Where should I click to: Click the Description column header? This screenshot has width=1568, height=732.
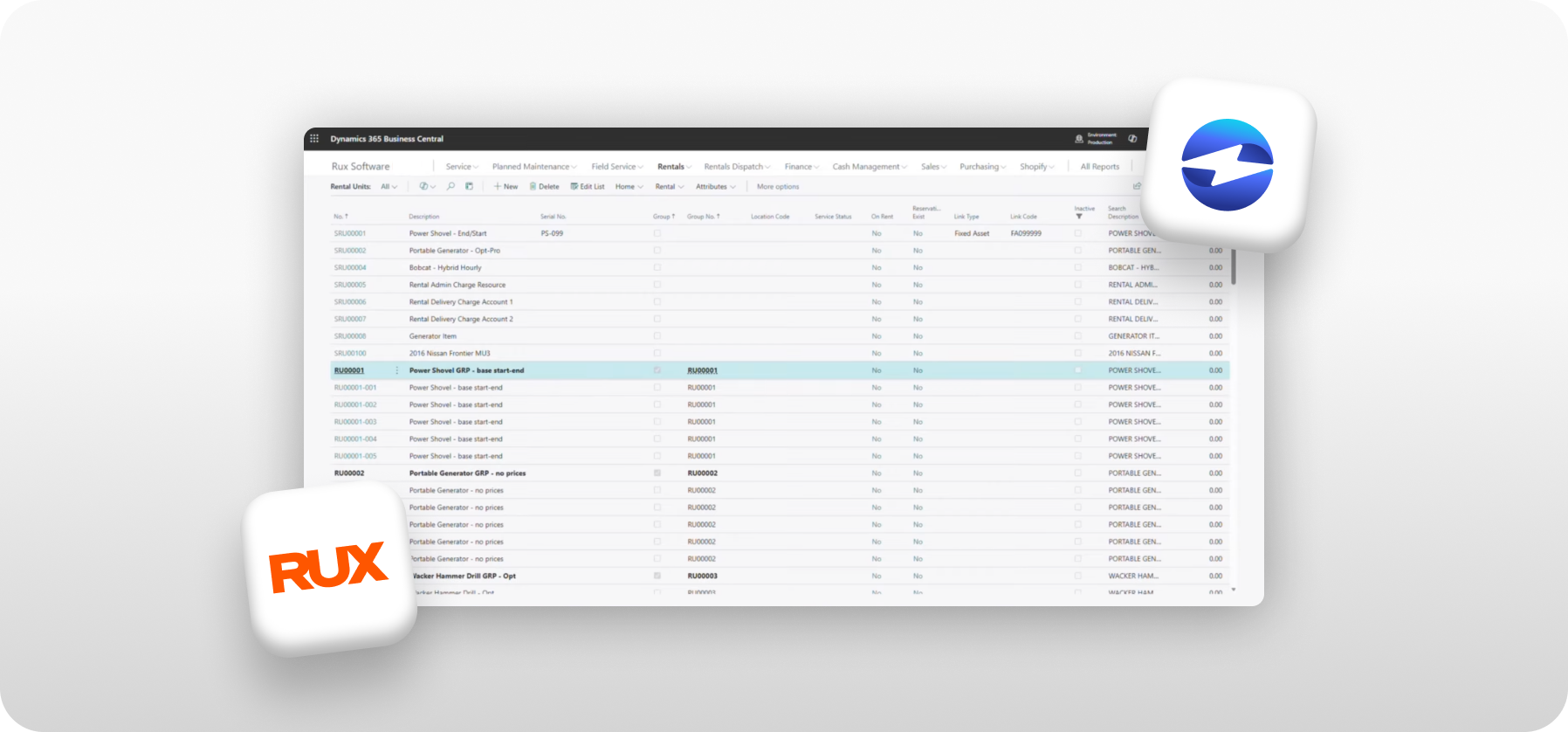click(424, 217)
